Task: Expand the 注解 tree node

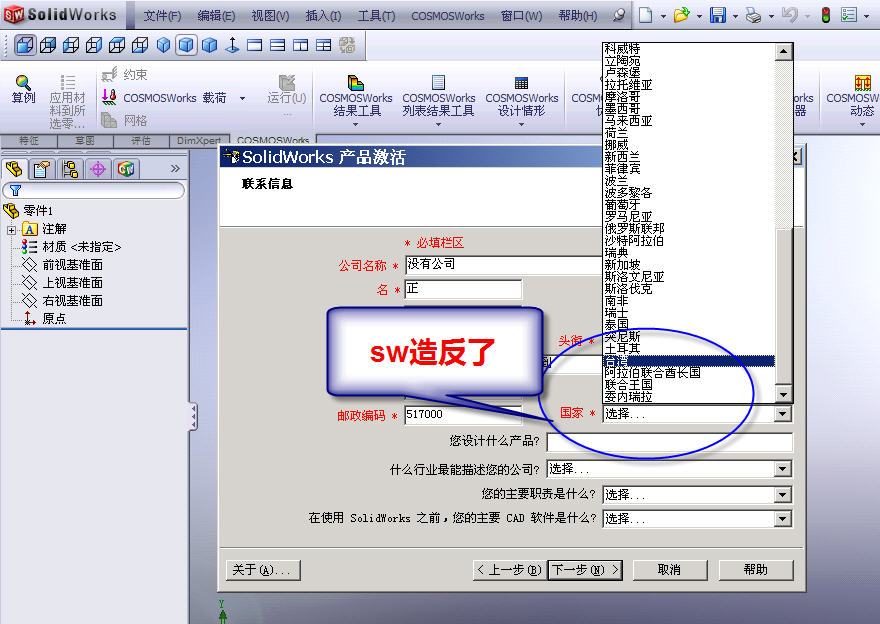Action: pyautogui.click(x=11, y=230)
